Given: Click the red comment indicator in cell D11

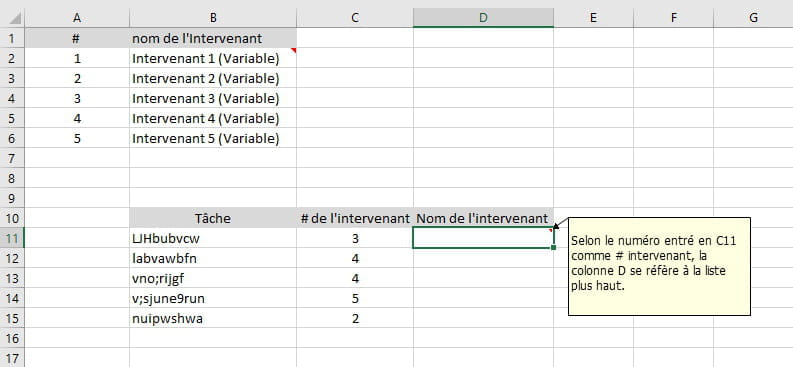Looking at the screenshot, I should (x=551, y=230).
